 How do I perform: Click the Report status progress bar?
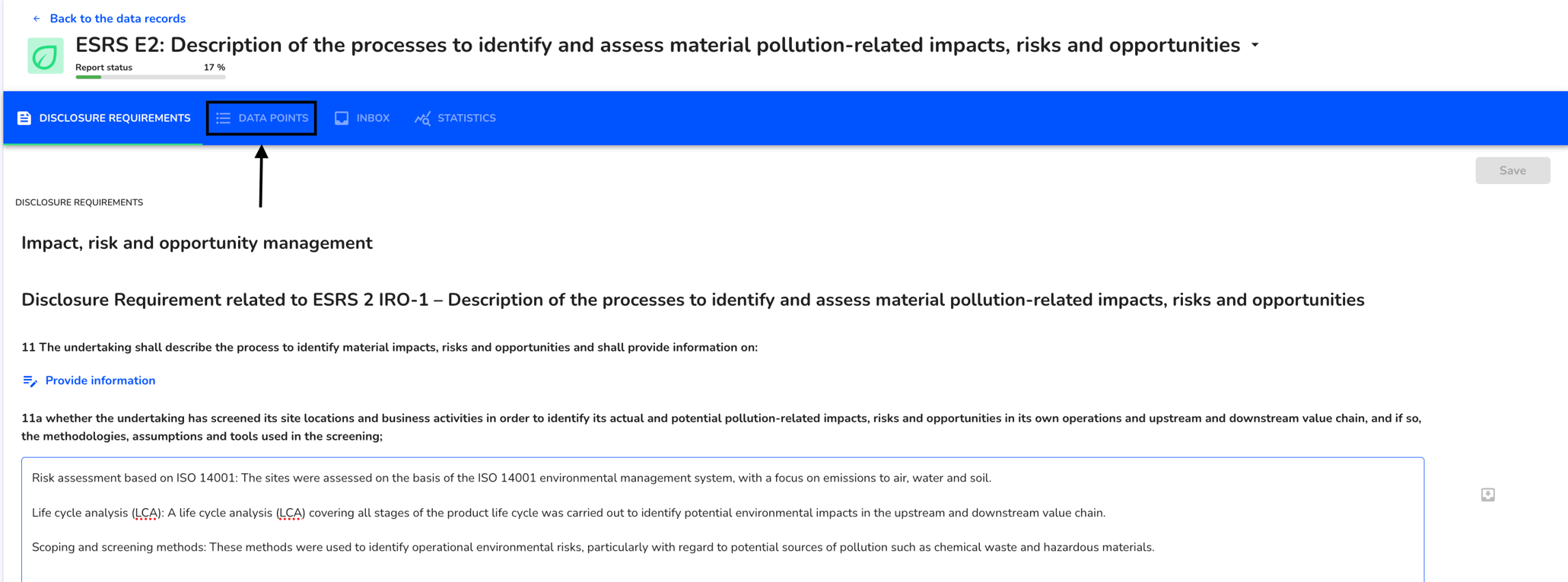click(151, 77)
